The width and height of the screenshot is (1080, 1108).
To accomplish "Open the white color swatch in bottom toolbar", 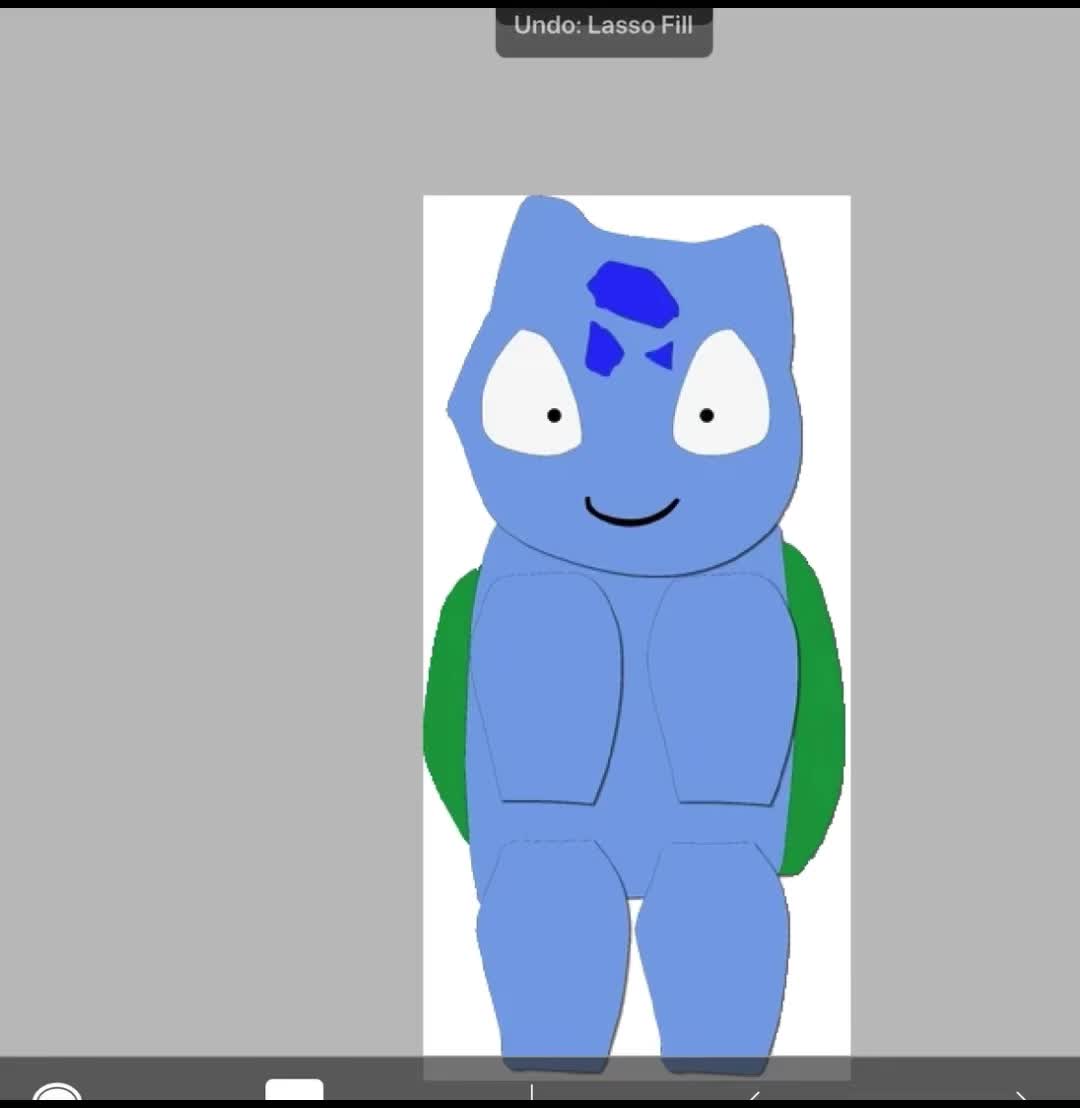I will pos(294,1089).
